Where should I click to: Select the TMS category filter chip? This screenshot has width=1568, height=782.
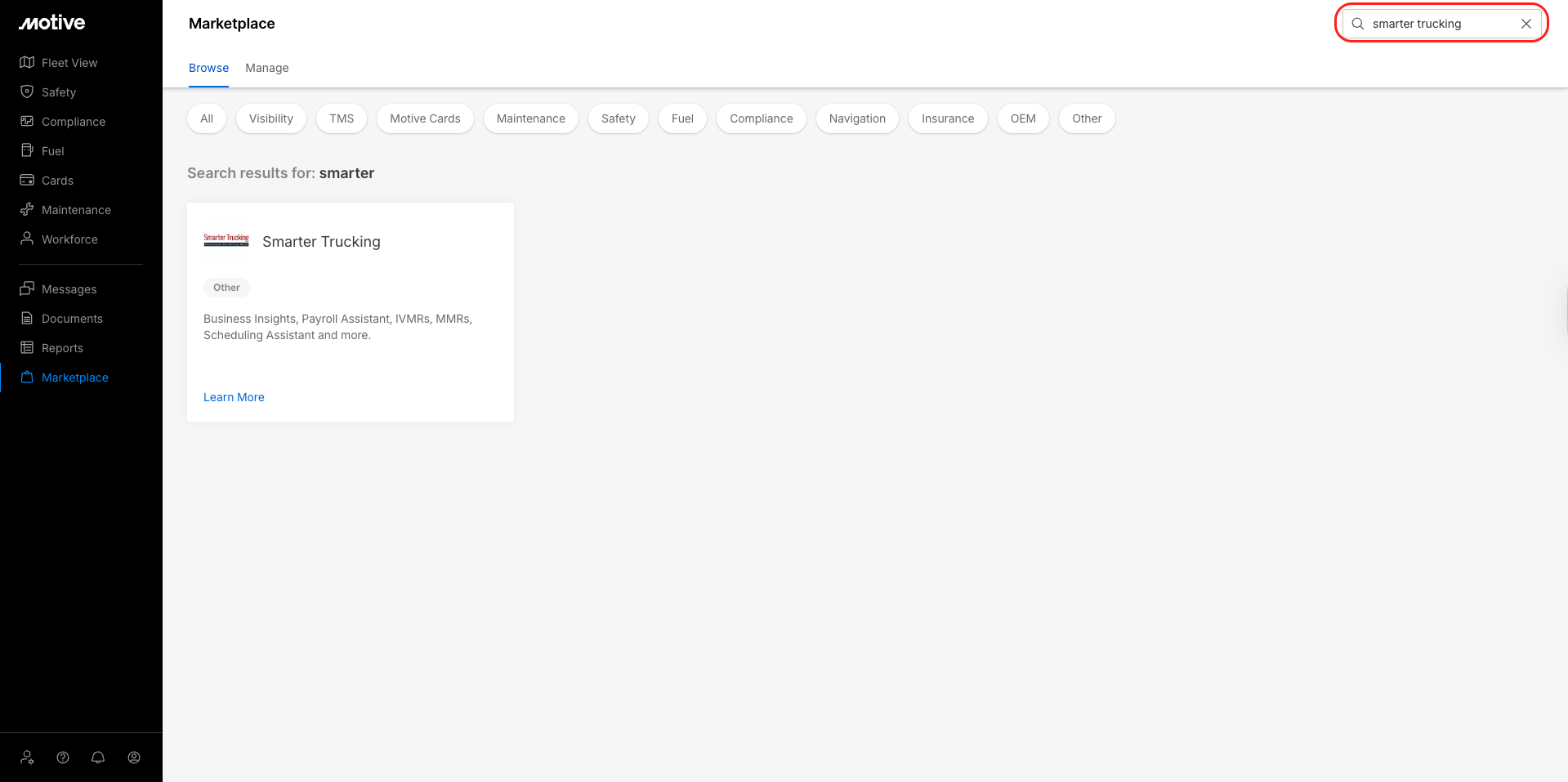(342, 118)
